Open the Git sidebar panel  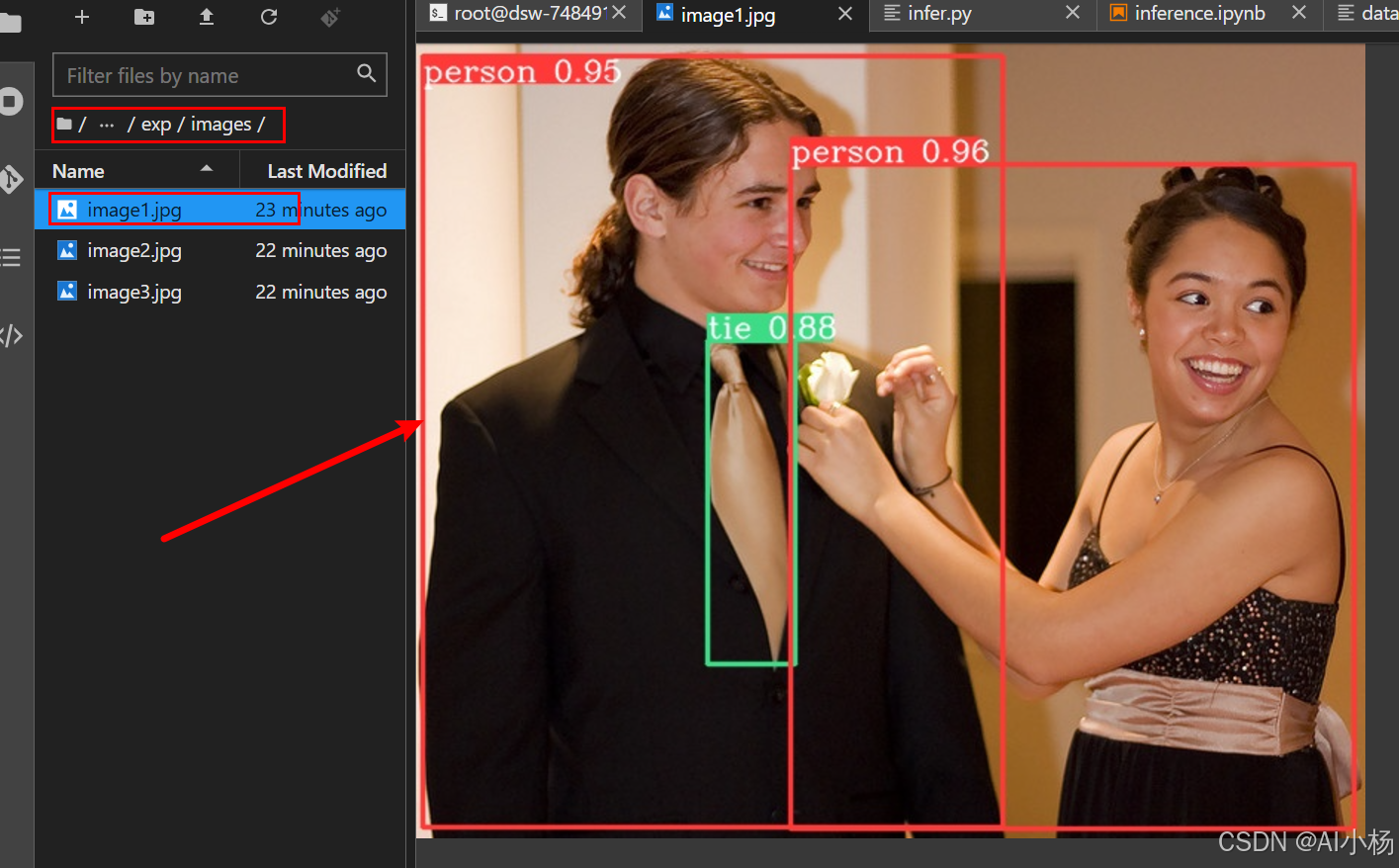(11, 179)
